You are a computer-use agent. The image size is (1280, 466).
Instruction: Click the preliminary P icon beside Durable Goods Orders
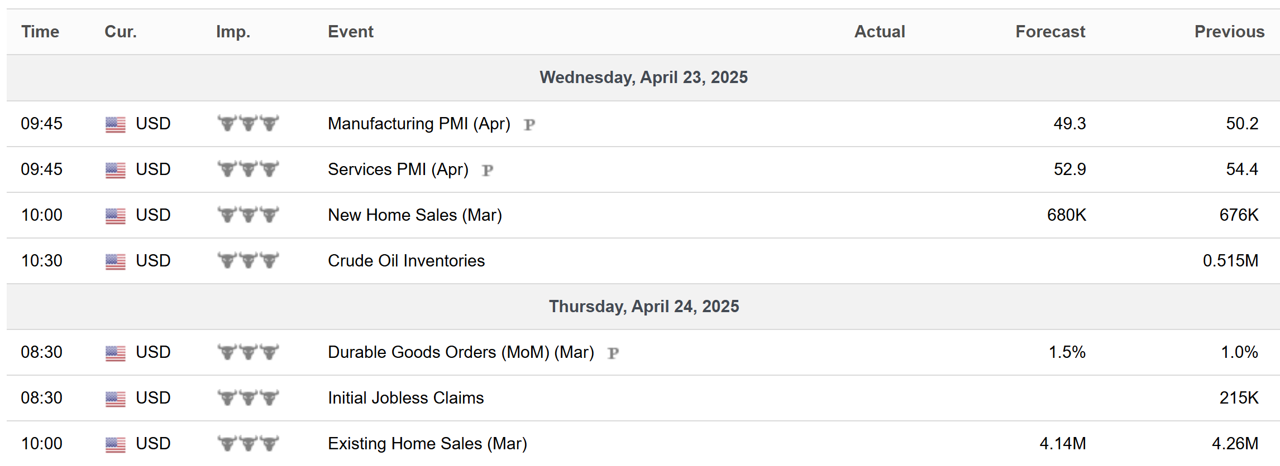(x=613, y=353)
